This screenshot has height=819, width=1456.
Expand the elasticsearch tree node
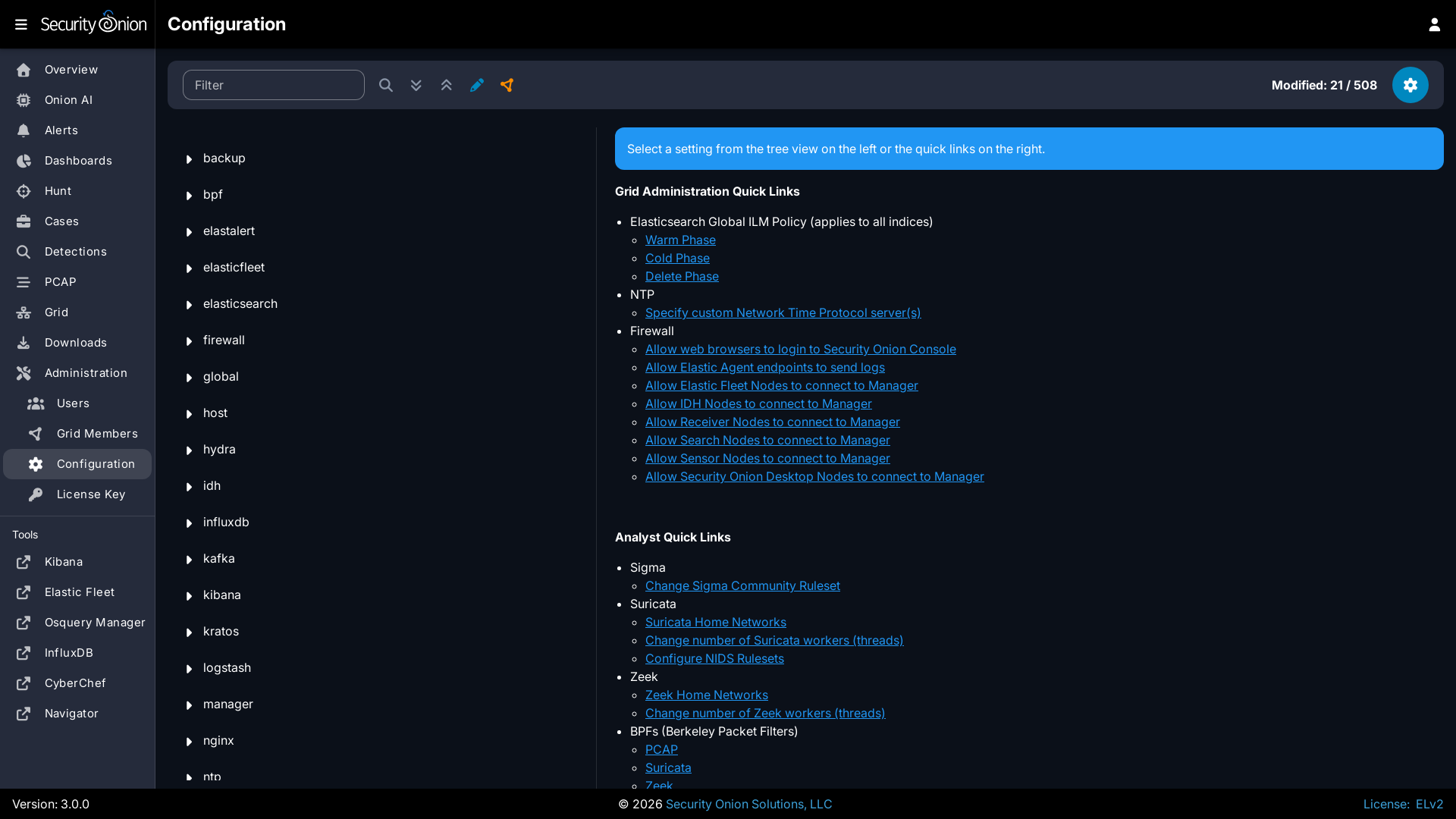(x=189, y=305)
